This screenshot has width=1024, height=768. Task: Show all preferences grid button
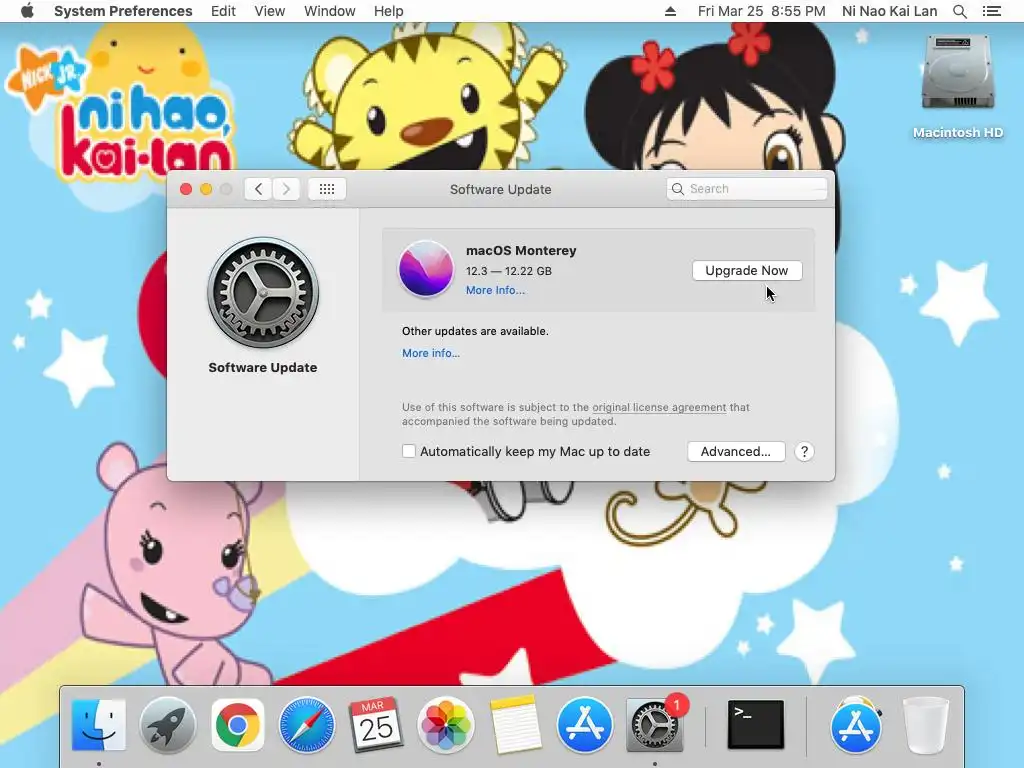327,189
